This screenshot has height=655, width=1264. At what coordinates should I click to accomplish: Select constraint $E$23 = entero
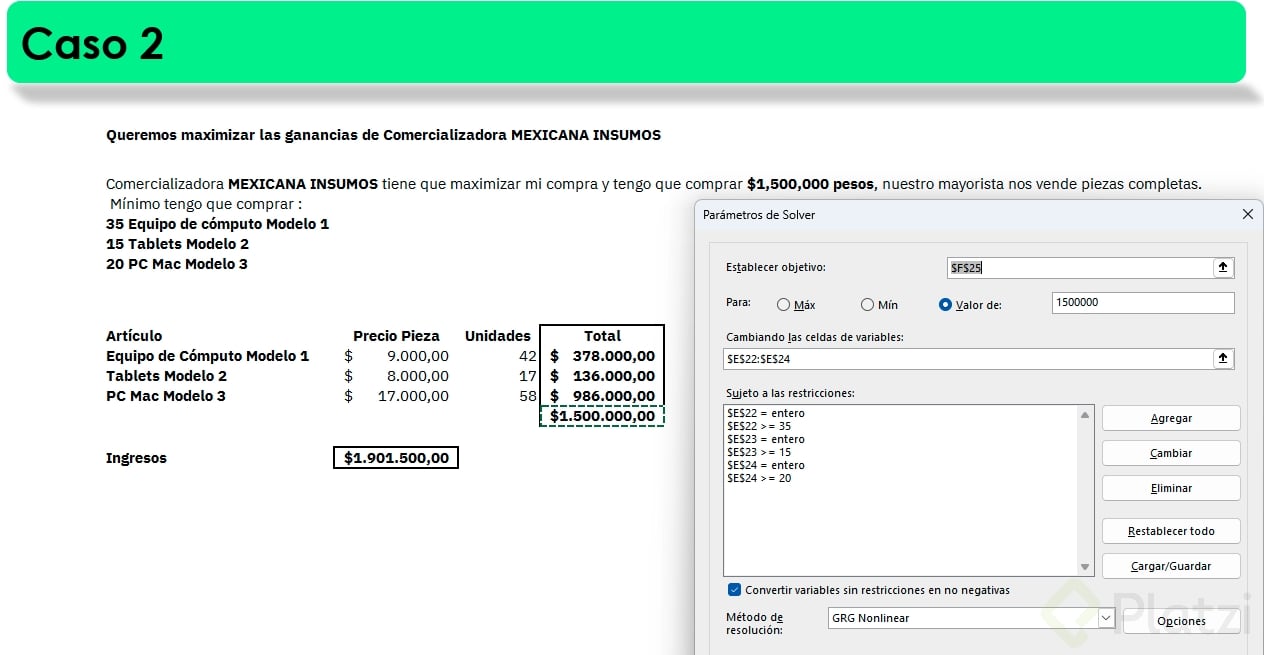pyautogui.click(x=766, y=439)
